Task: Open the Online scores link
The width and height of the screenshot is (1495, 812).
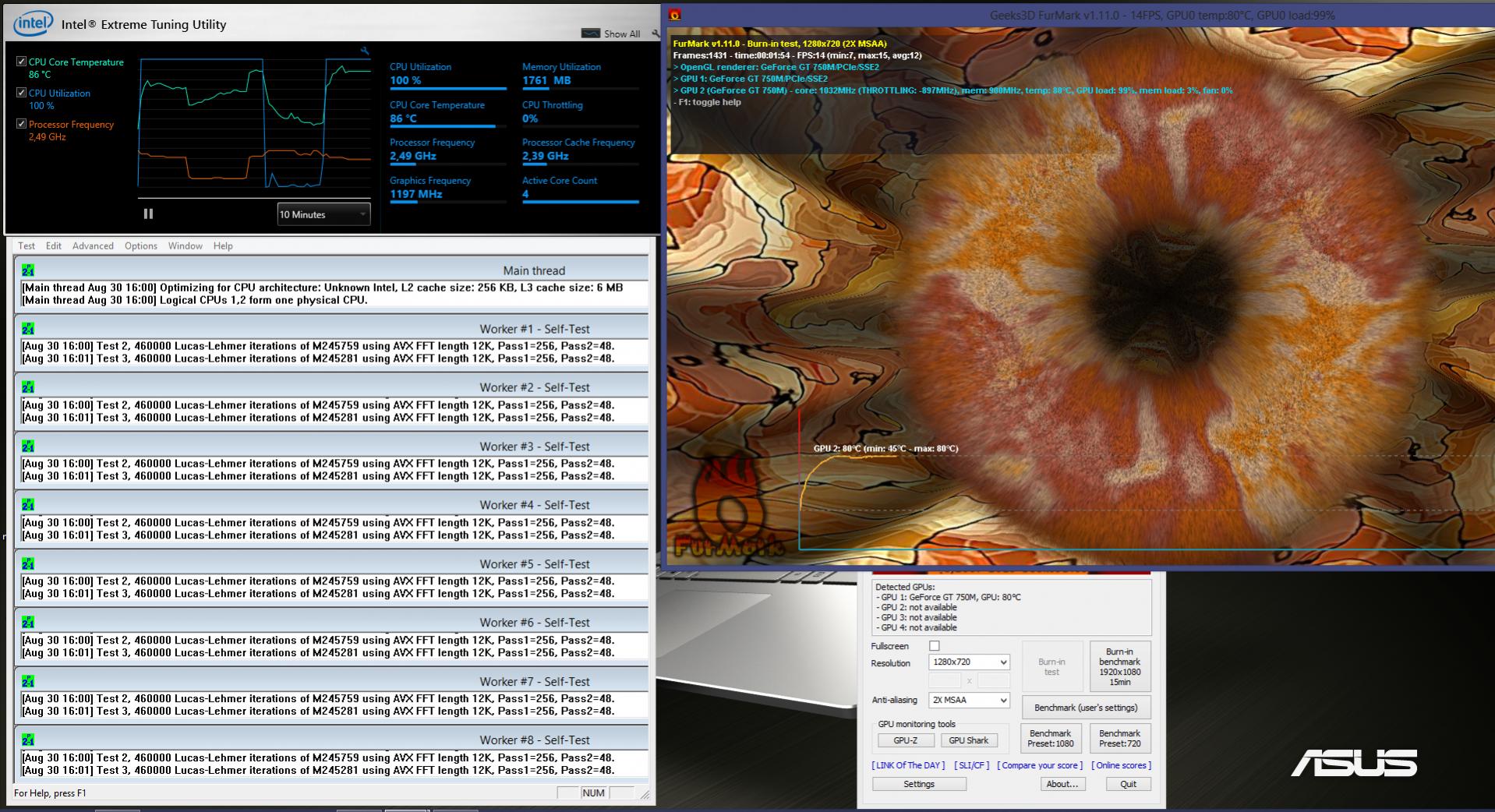Action: pyautogui.click(x=1121, y=765)
